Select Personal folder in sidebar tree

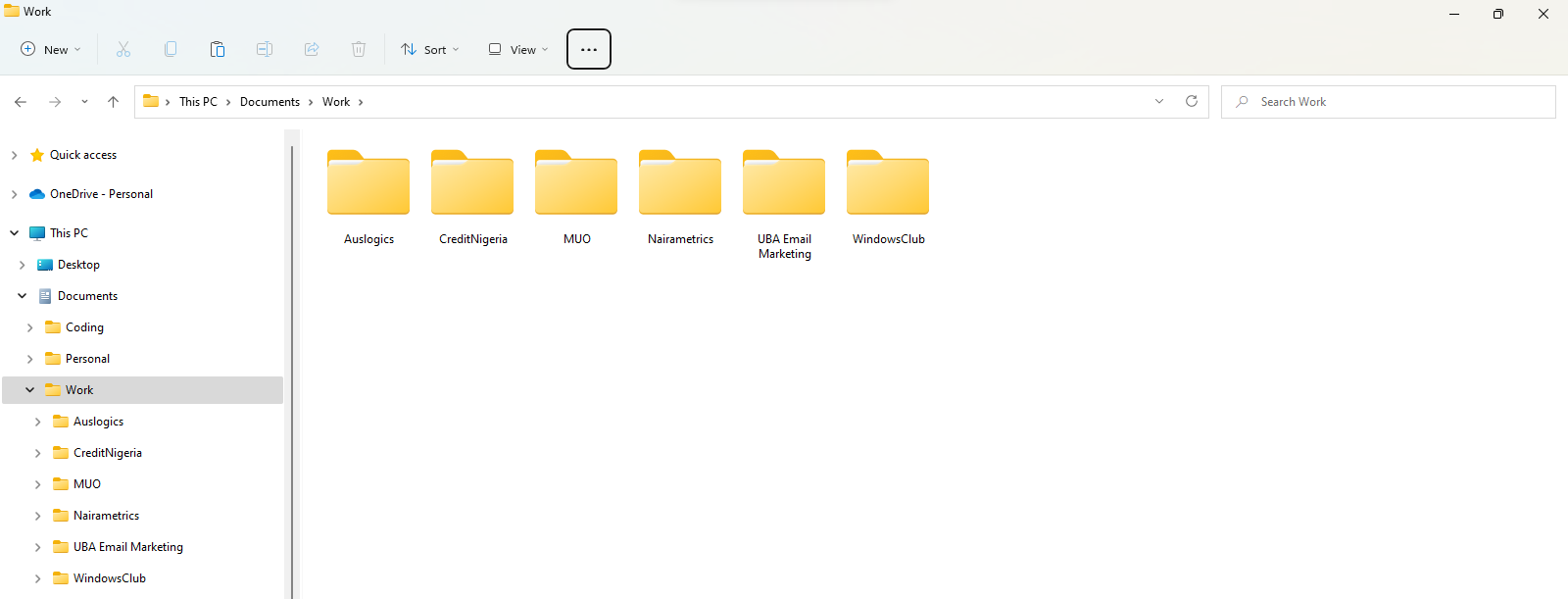(87, 359)
